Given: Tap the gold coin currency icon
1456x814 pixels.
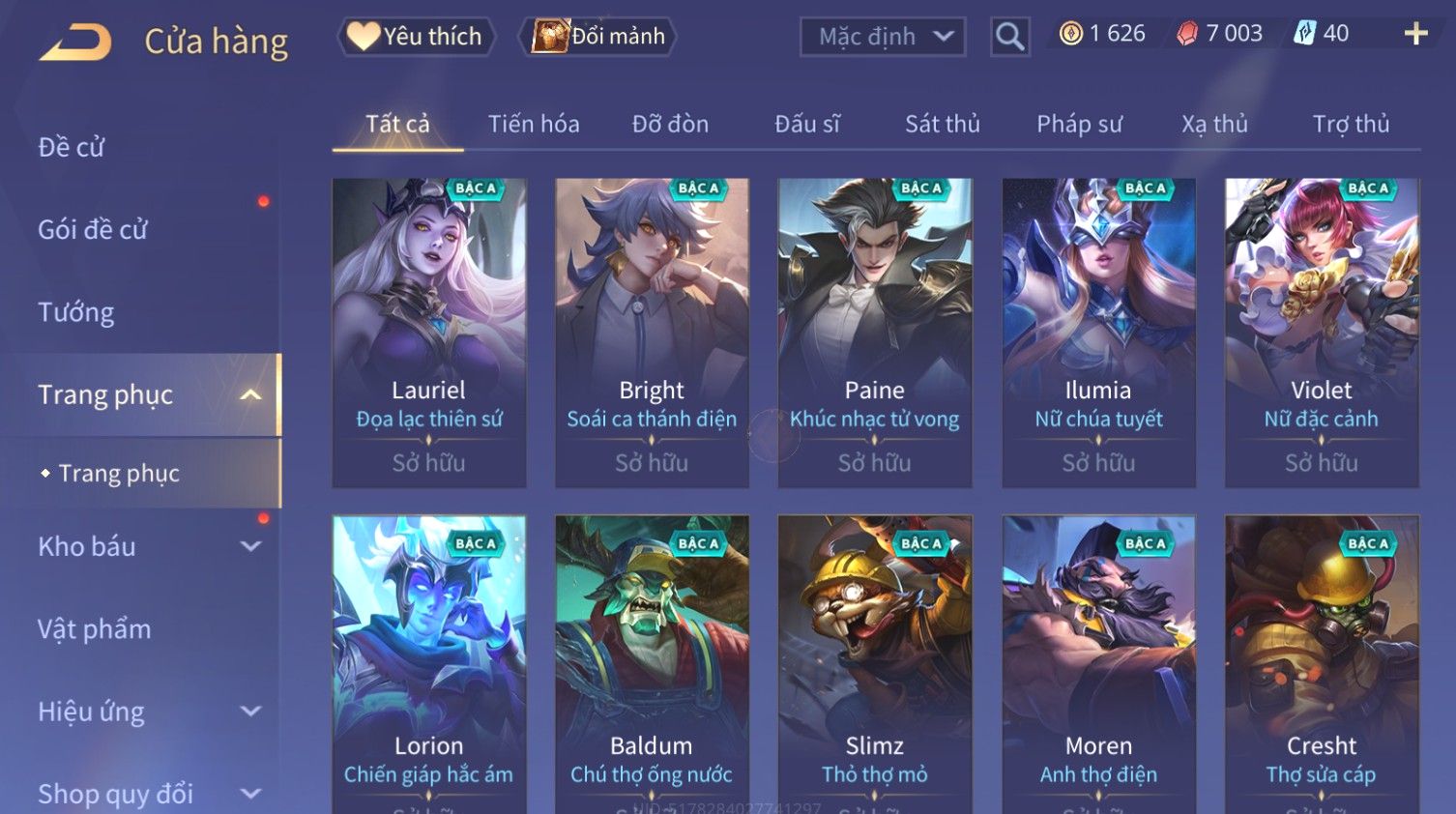Looking at the screenshot, I should pyautogui.click(x=1070, y=34).
